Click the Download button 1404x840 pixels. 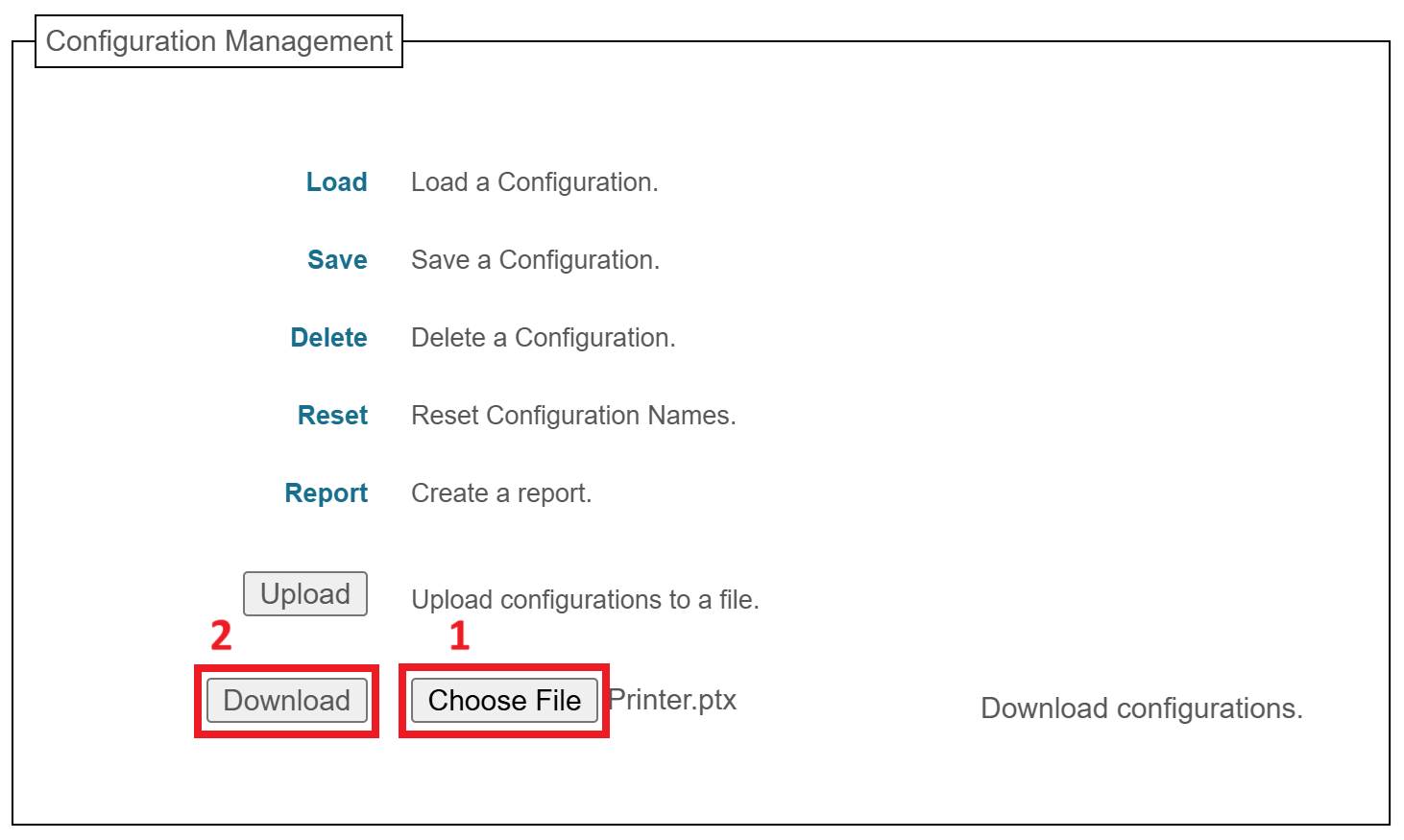coord(287,701)
